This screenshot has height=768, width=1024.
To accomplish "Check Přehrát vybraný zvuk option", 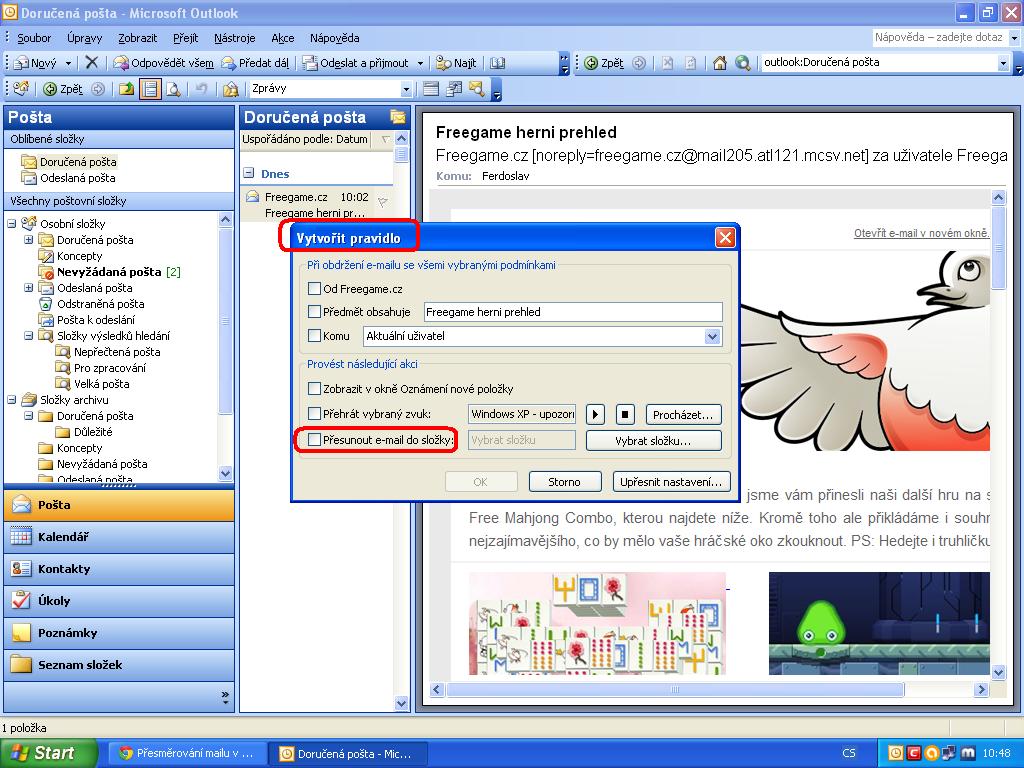I will 314,413.
